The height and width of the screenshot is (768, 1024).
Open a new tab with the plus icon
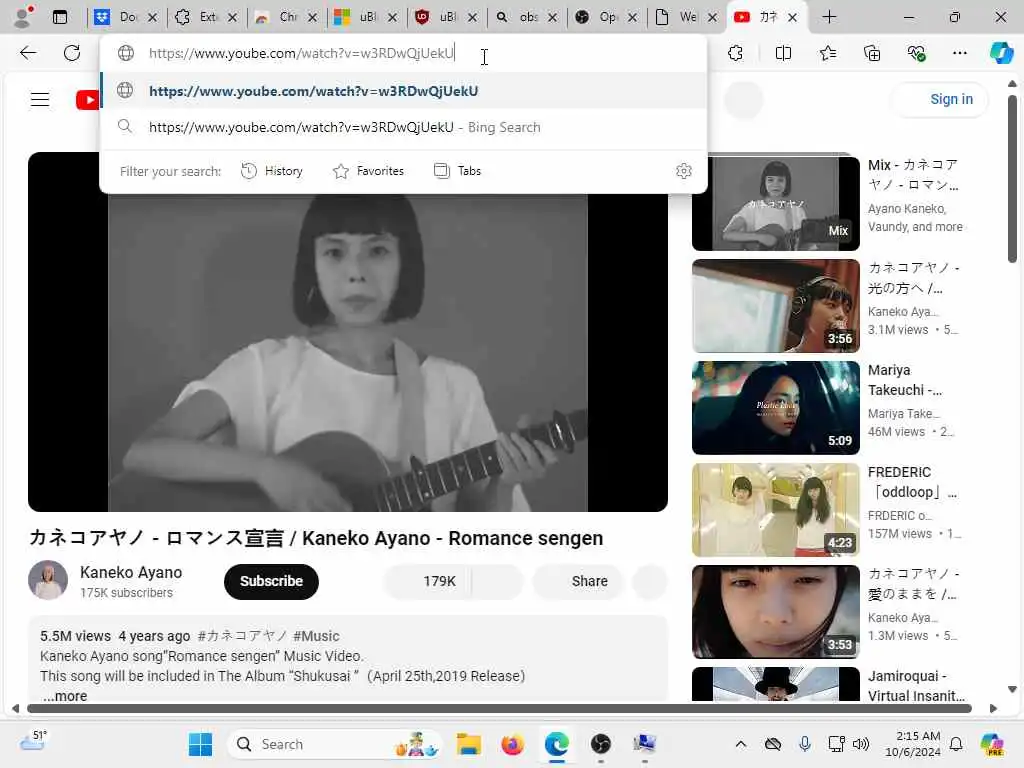pyautogui.click(x=829, y=17)
